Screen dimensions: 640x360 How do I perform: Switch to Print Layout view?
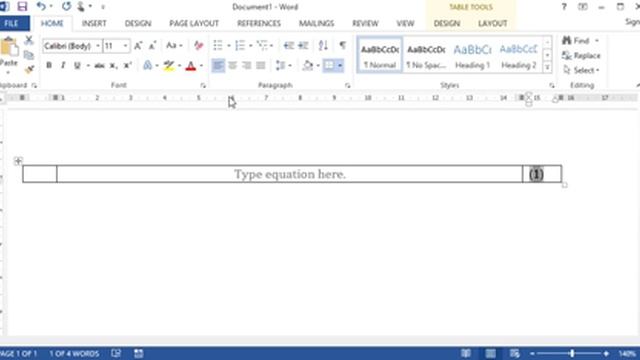[x=491, y=353]
